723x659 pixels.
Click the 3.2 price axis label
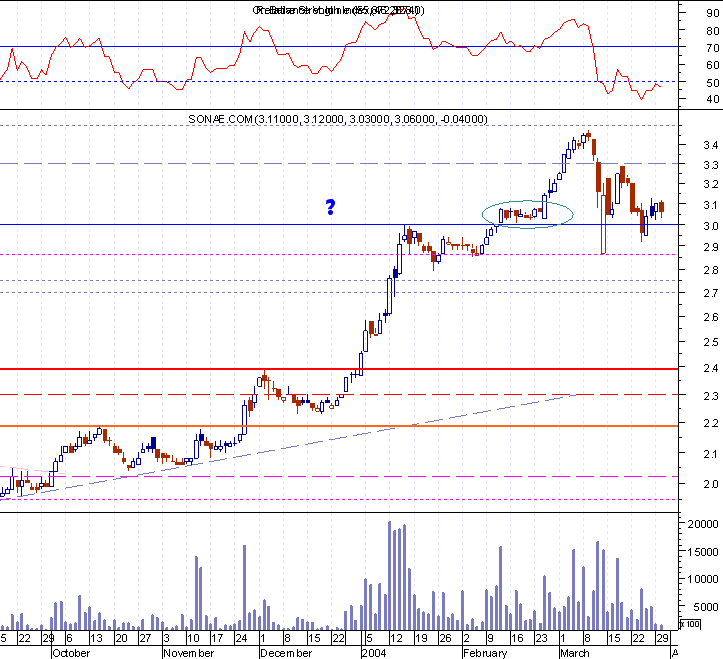click(711, 184)
